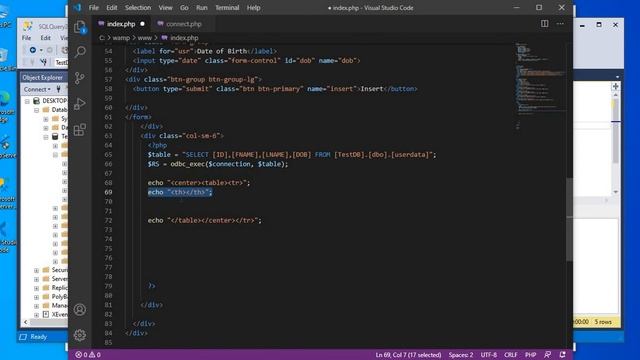Select the DESKTOP server tree item
640x360 pixels.
click(x=50, y=100)
